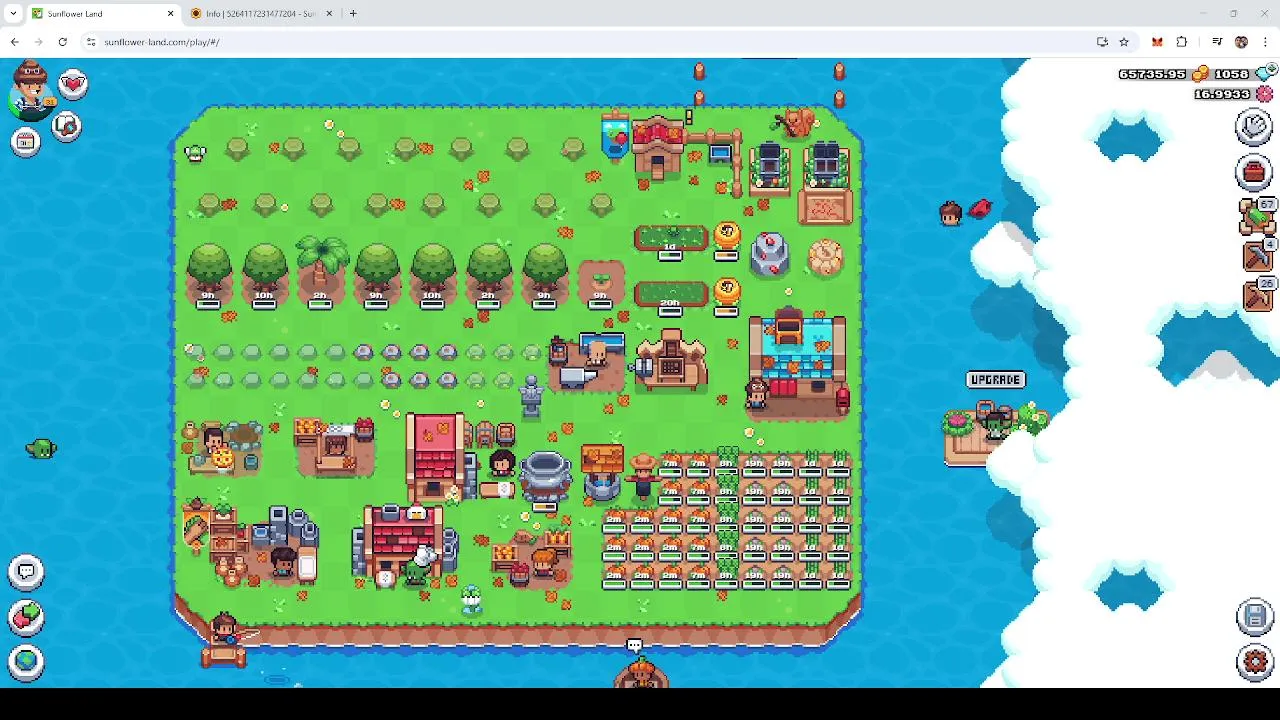Open a new browser tab
This screenshot has width=1280, height=720.
coord(353,14)
